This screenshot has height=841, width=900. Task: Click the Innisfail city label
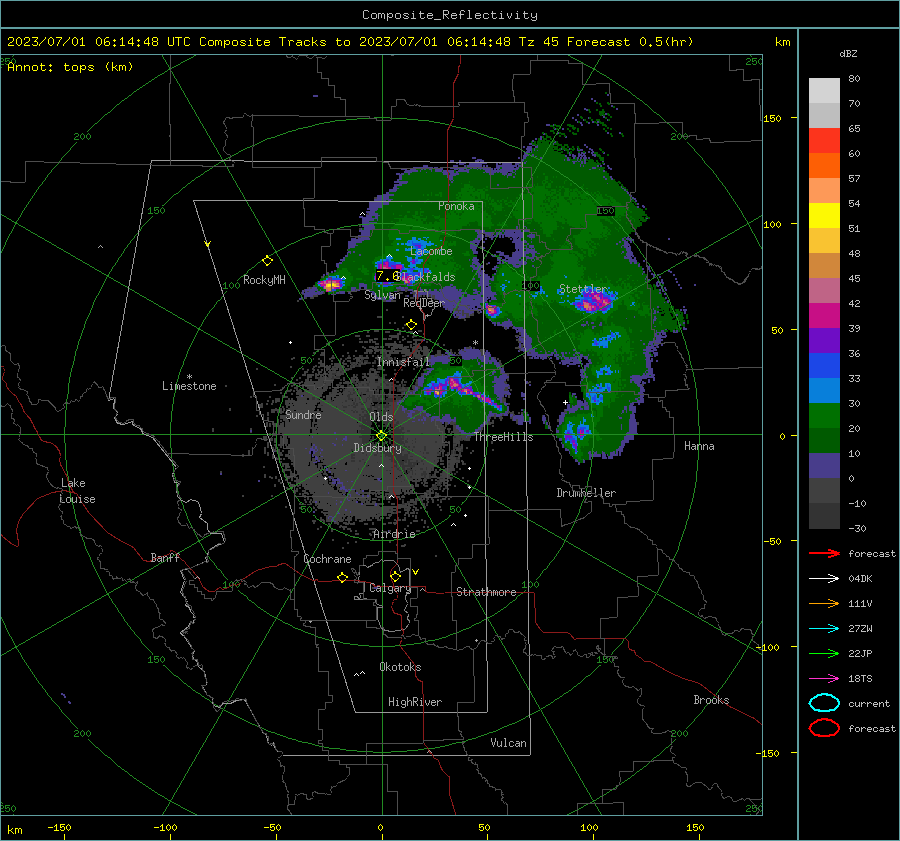coord(404,362)
